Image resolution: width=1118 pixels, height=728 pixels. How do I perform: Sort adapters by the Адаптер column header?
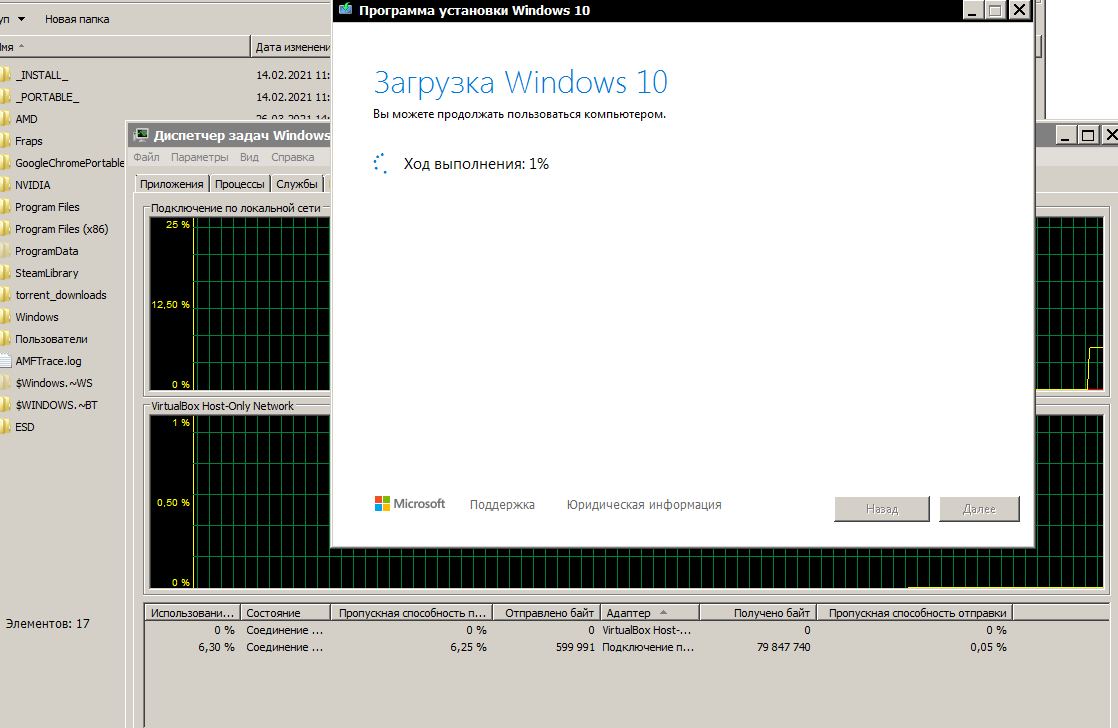coord(650,612)
